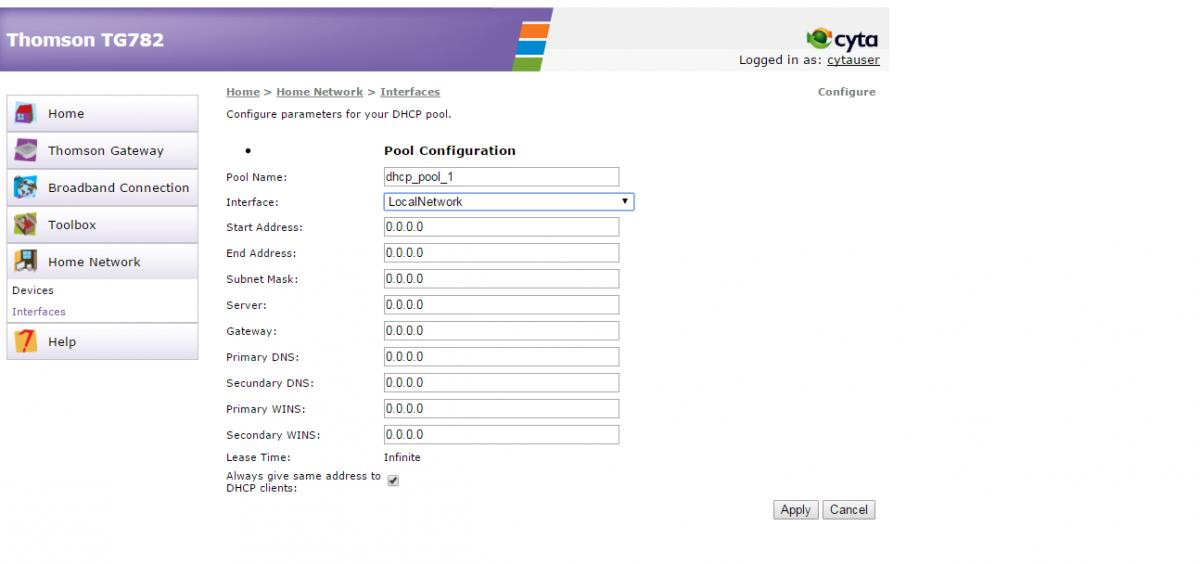Viewport: 1200px width, 564px height.
Task: Click the cyta logo in header
Action: point(842,39)
